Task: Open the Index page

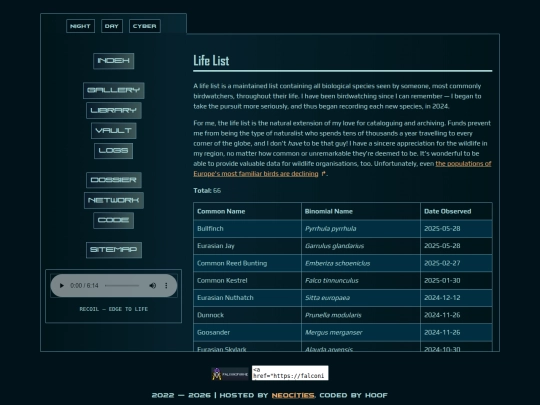Action: 114,61
